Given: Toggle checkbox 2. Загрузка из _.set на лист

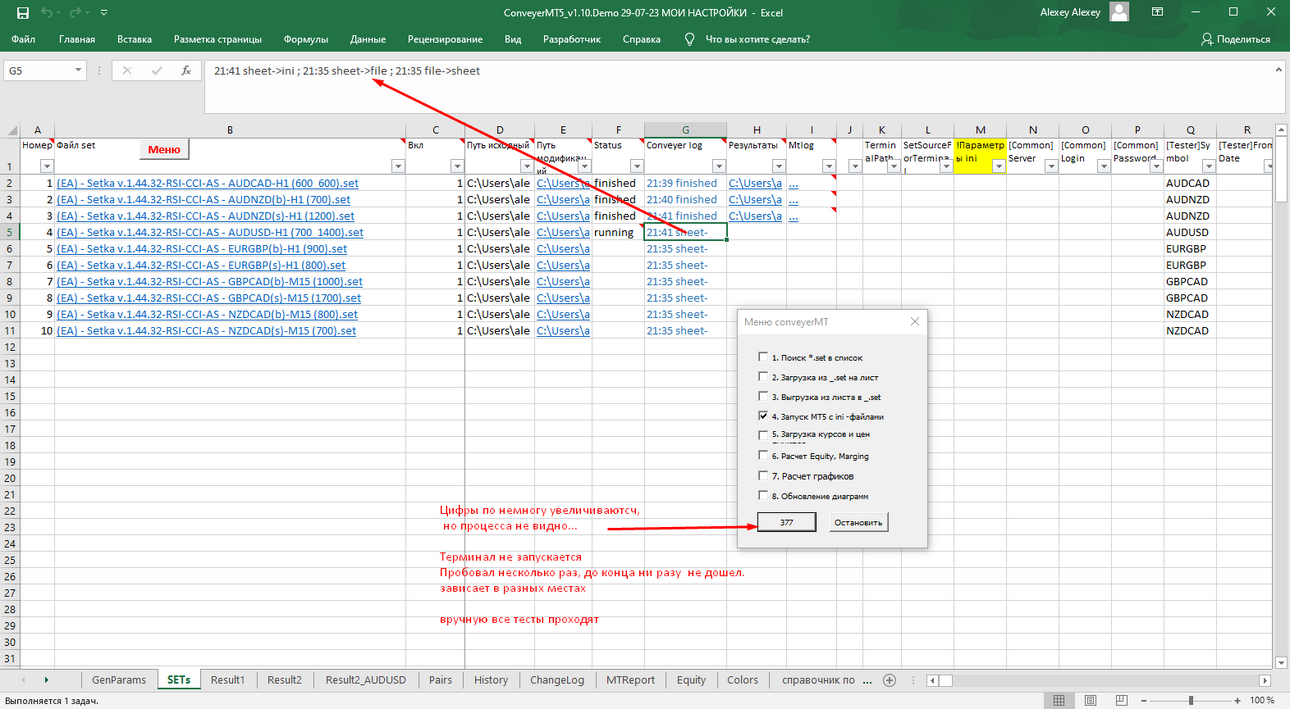Looking at the screenshot, I should (x=763, y=377).
